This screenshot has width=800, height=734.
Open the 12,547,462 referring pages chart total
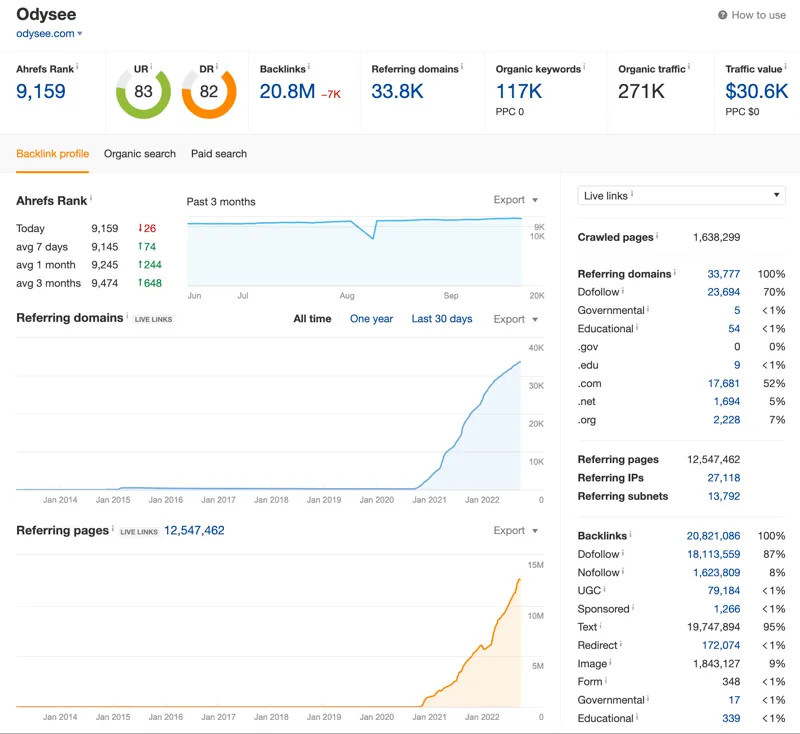point(194,530)
